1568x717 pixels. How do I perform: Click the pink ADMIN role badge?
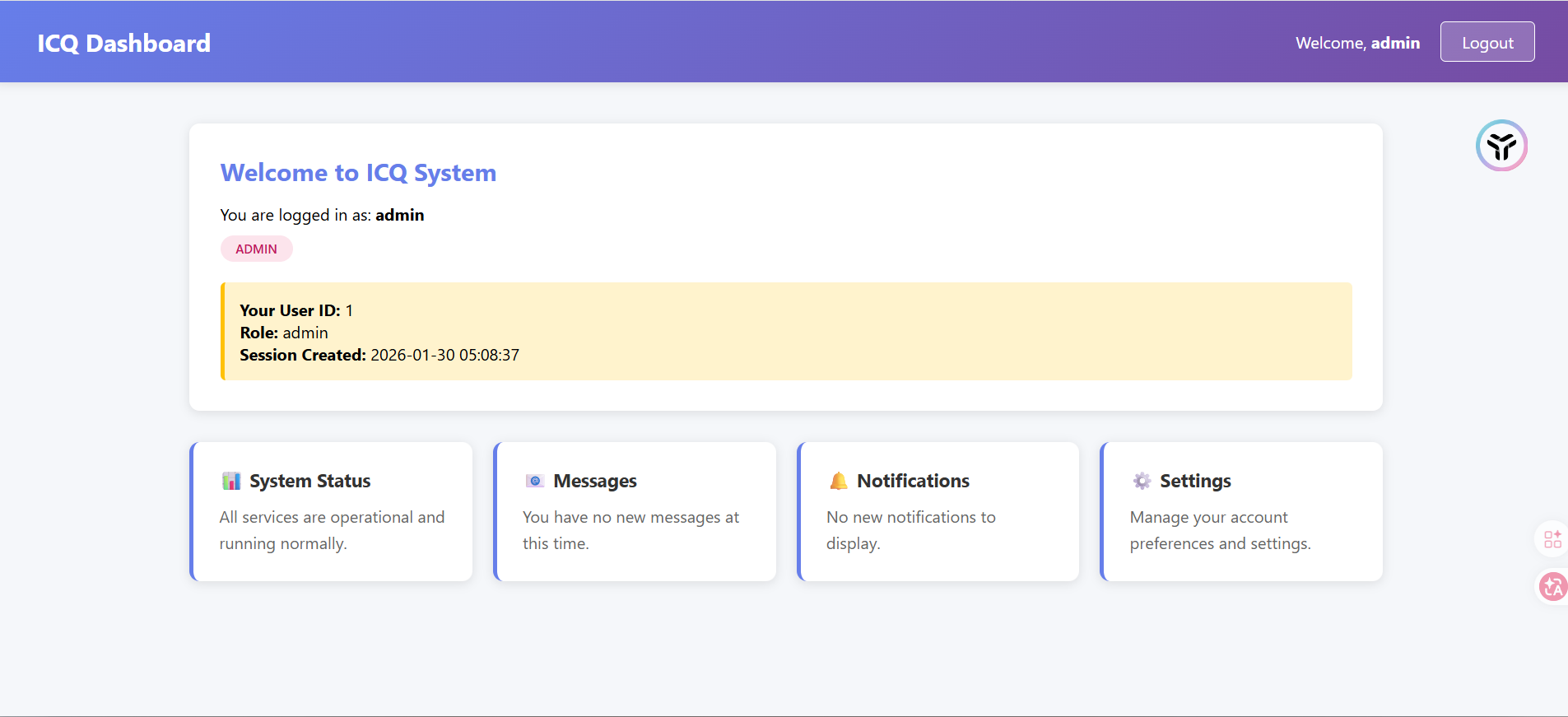[256, 249]
